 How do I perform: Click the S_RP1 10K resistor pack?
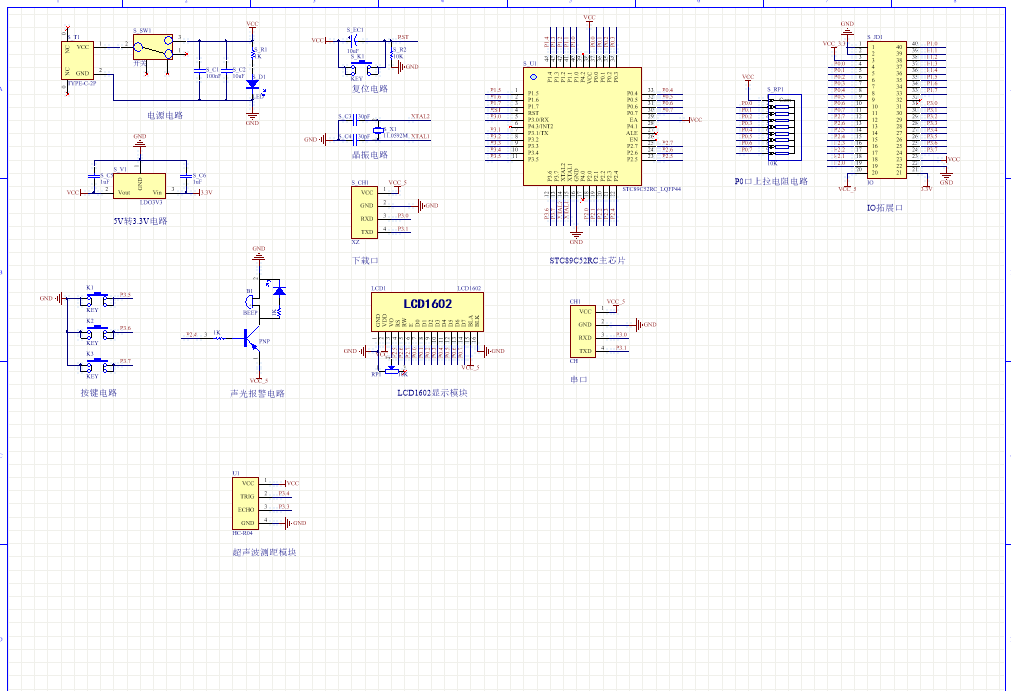click(x=773, y=126)
